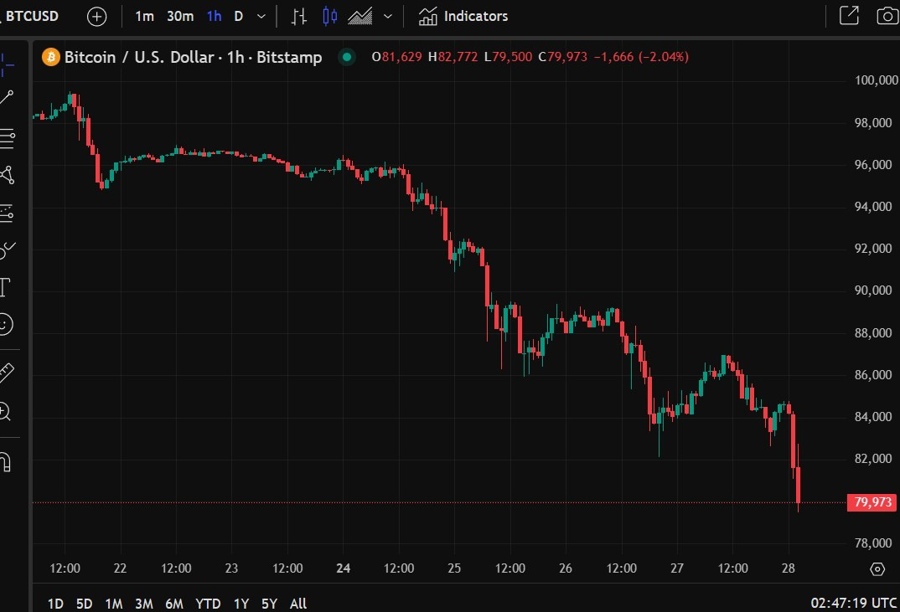Image resolution: width=900 pixels, height=612 pixels.
Task: Click the 02:47:19 UTC clock timezone
Action: pyautogui.click(x=854, y=603)
